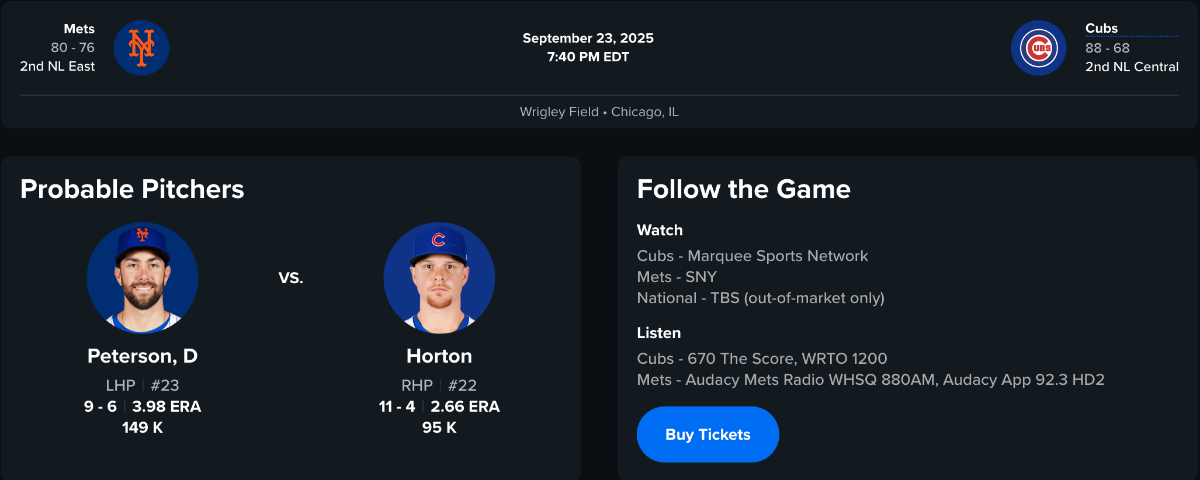Click the September 23, 2025 game date
The height and width of the screenshot is (480, 1200).
click(588, 39)
